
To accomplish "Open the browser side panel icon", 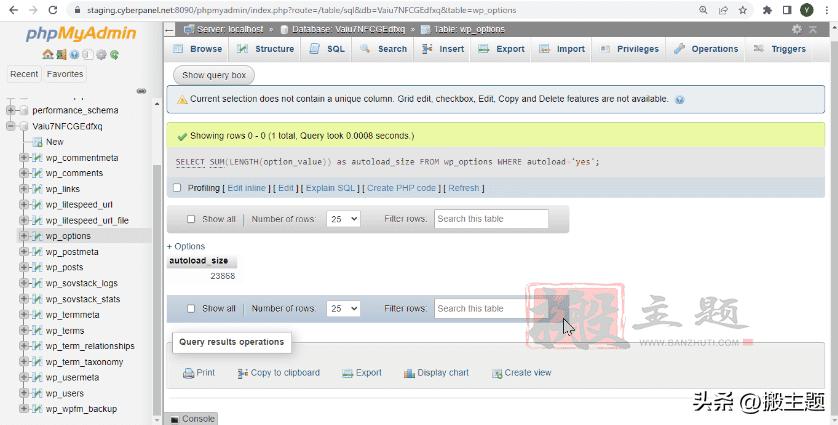I will [787, 10].
